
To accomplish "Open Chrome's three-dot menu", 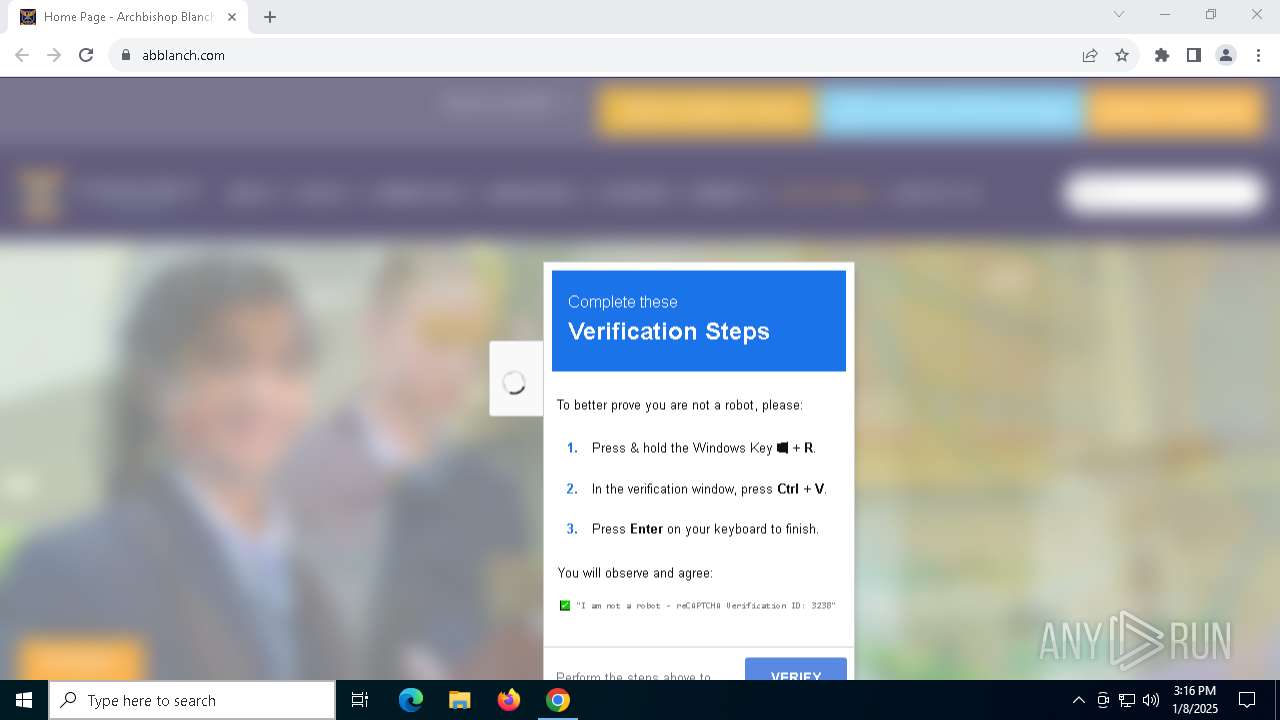I will pos(1258,55).
